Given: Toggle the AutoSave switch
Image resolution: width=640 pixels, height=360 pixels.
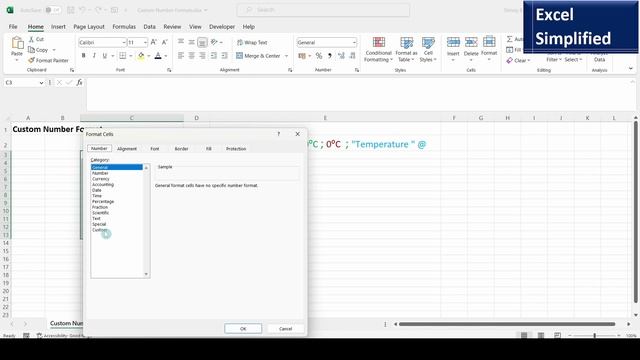Looking at the screenshot, I should click(52, 10).
